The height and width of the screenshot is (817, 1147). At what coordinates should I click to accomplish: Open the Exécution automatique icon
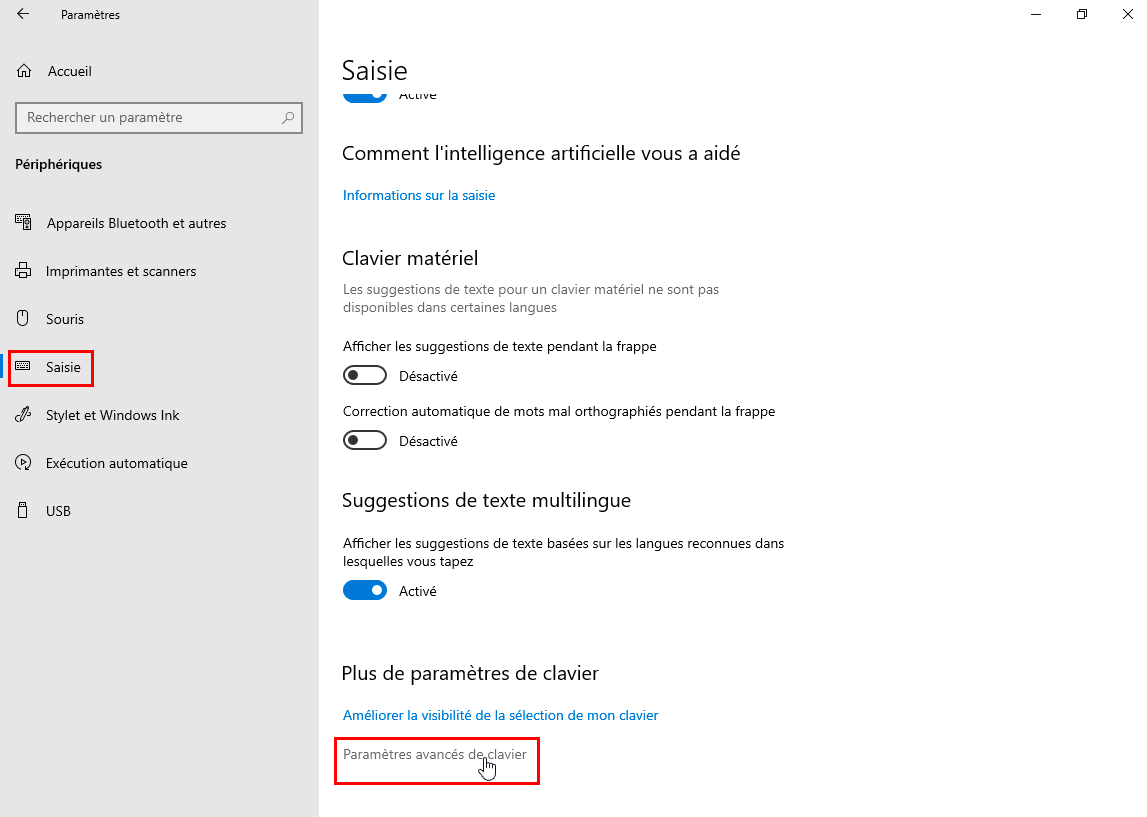point(23,462)
